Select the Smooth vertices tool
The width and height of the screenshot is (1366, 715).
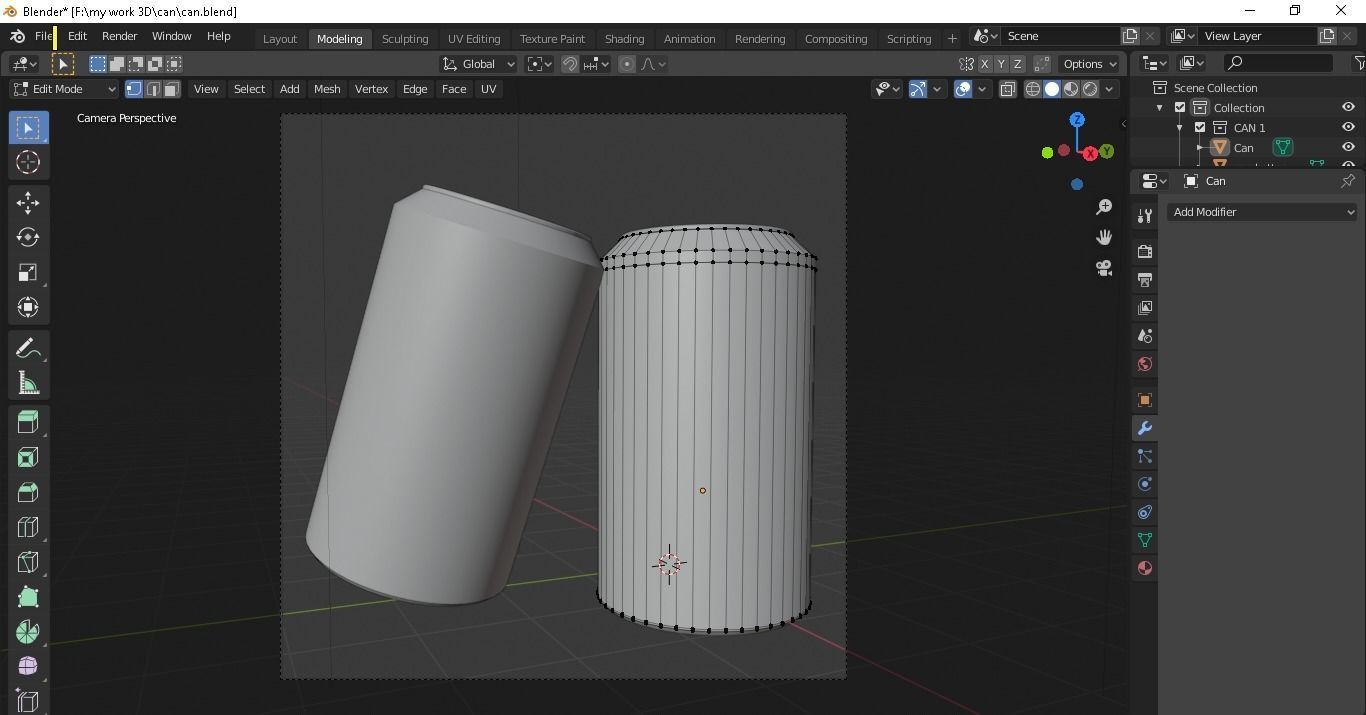point(28,667)
